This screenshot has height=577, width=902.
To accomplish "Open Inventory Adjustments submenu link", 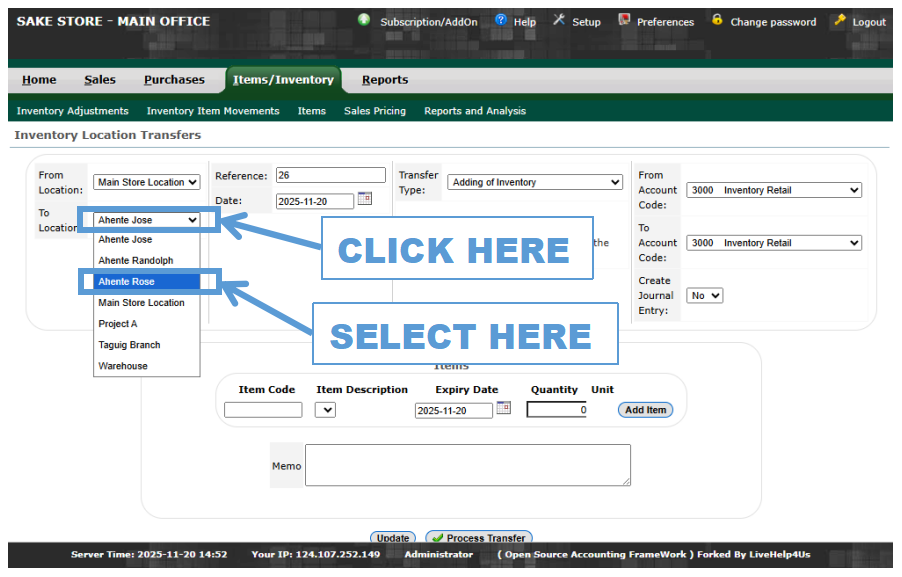I will point(73,111).
